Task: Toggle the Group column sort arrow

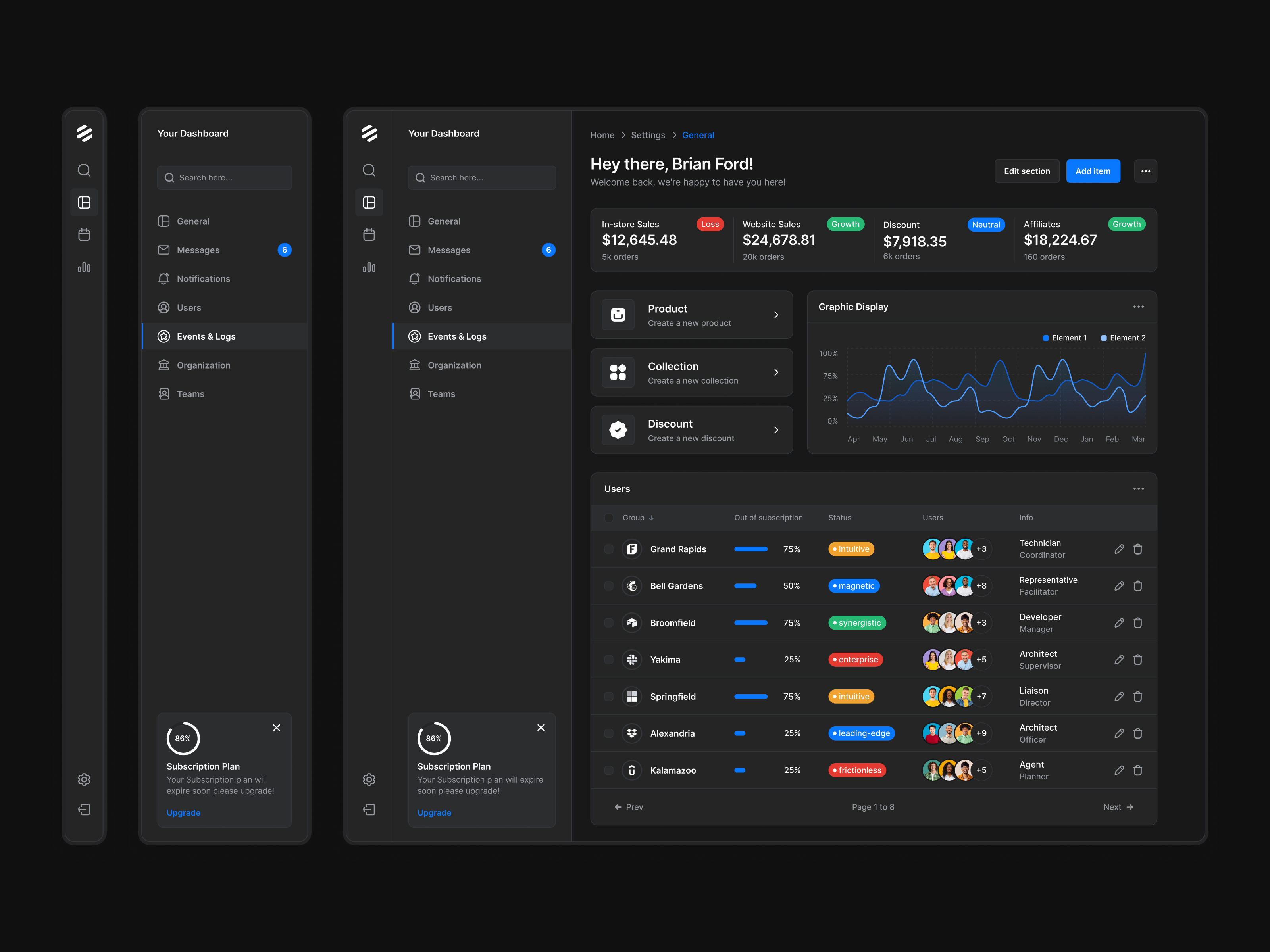Action: [x=652, y=517]
